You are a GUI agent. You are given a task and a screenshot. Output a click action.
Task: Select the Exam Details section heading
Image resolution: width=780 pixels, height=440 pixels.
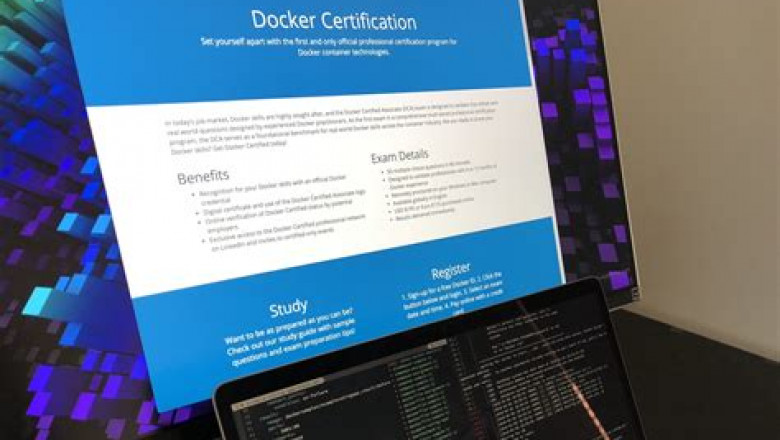400,156
